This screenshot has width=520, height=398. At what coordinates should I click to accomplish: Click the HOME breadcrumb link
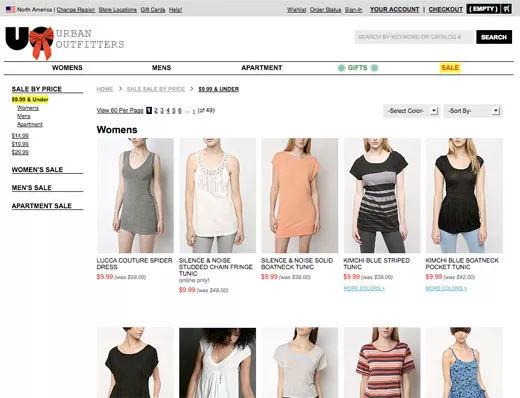105,89
